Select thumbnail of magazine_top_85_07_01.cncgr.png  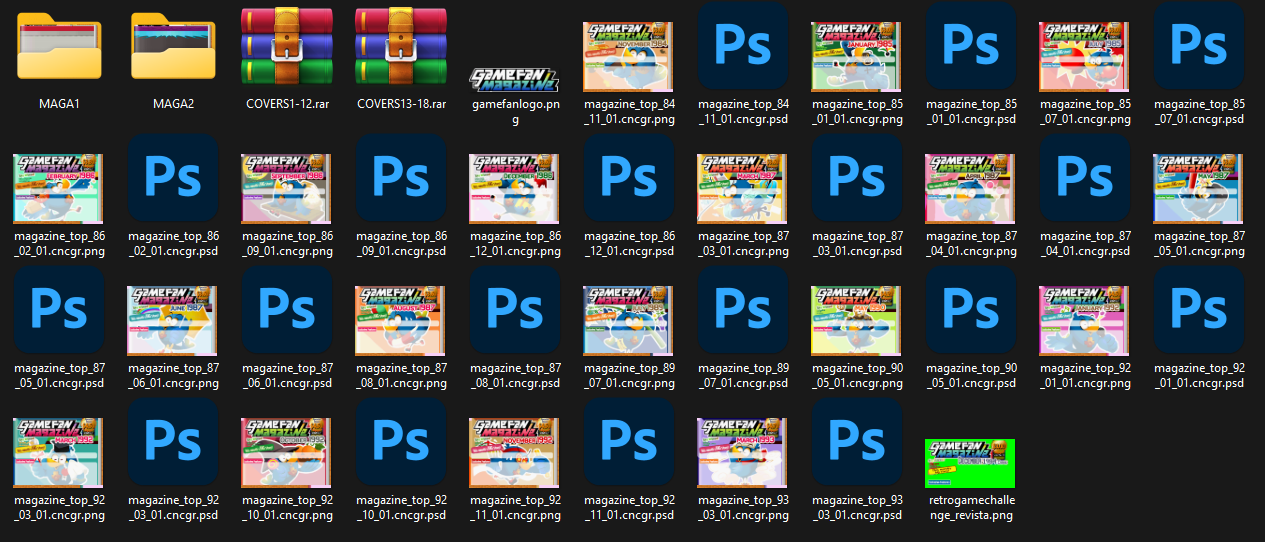point(1085,57)
